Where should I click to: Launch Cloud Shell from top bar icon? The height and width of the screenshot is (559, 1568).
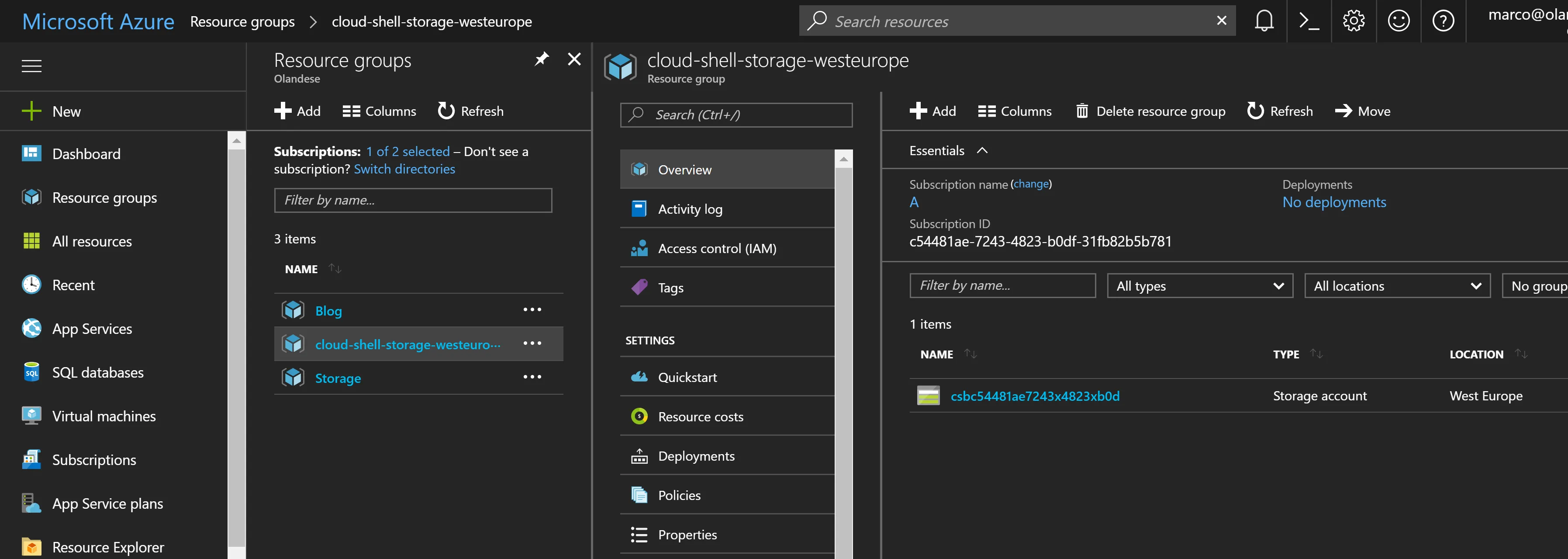(x=1309, y=21)
